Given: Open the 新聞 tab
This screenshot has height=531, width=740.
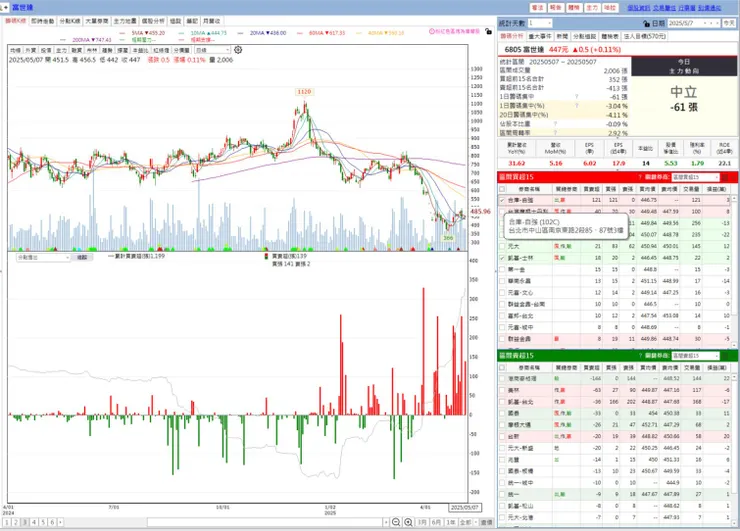Looking at the screenshot, I should click(x=562, y=36).
